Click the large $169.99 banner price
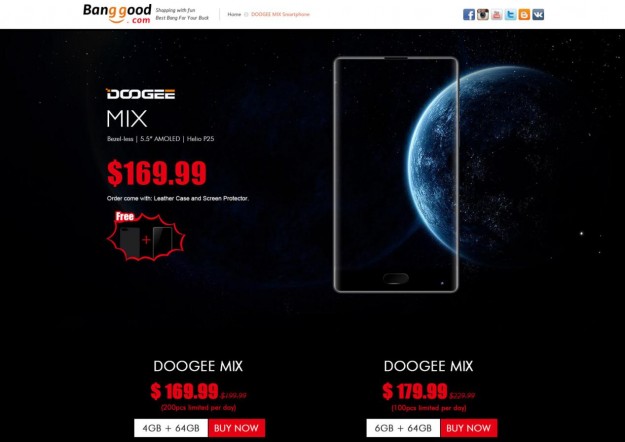Image resolution: width=625 pixels, height=442 pixels. [x=157, y=173]
